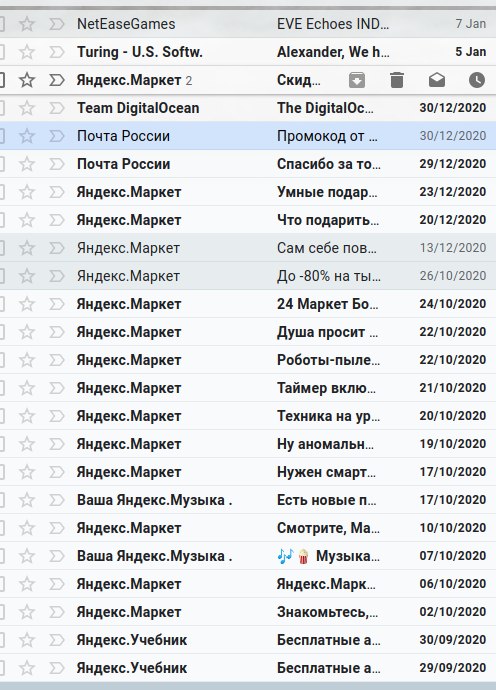Image resolution: width=496 pixels, height=690 pixels.
Task: Star the 'Есть новые п…' Яндекс.Музыка email
Action: [27, 500]
